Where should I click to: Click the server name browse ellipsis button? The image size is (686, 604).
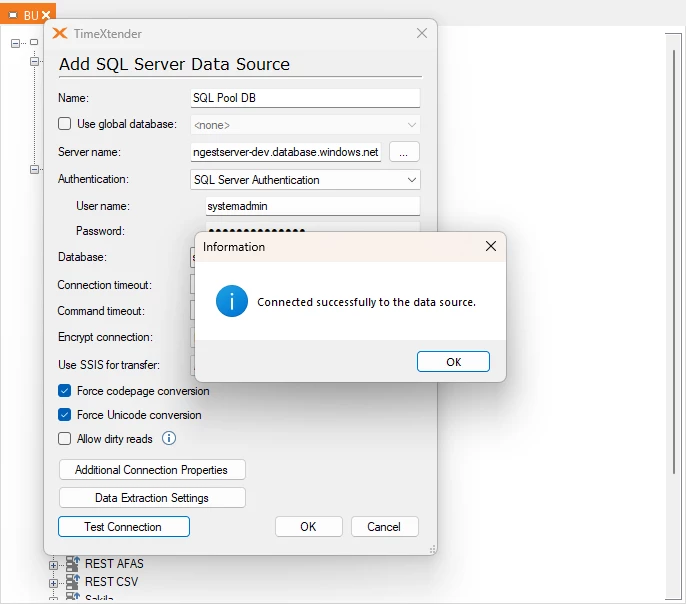pos(404,152)
